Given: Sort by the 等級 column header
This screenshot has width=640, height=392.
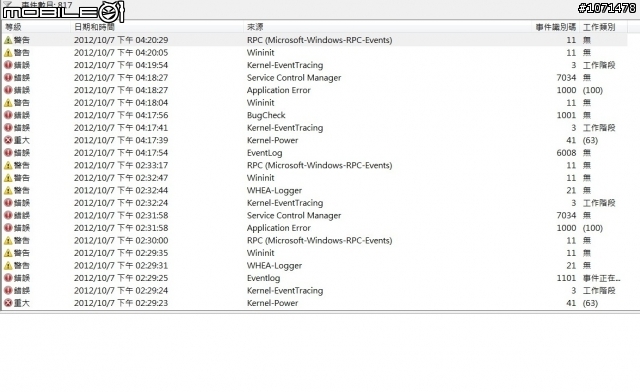Looking at the screenshot, I should click(13, 27).
